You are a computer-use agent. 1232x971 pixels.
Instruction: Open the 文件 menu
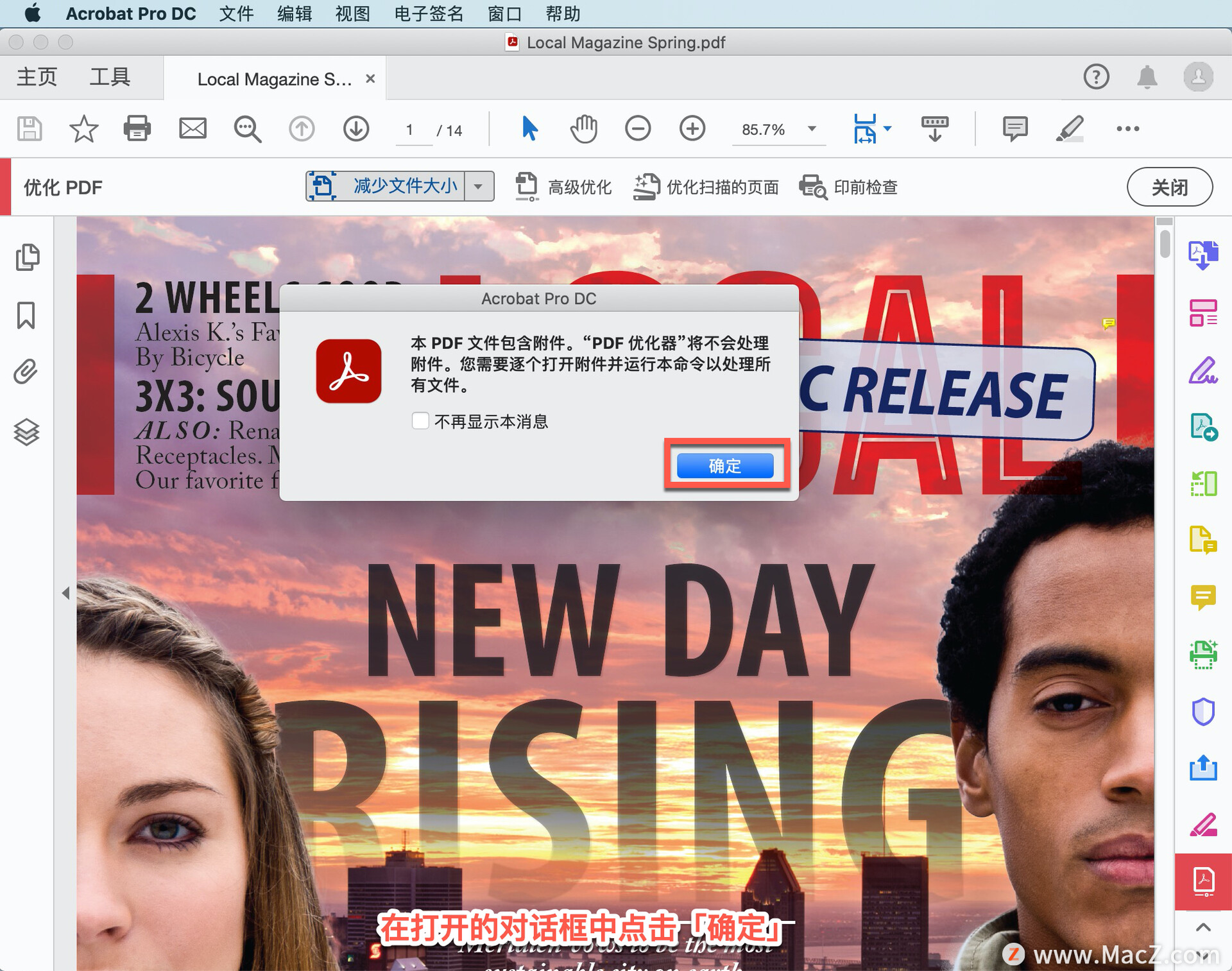click(x=236, y=13)
